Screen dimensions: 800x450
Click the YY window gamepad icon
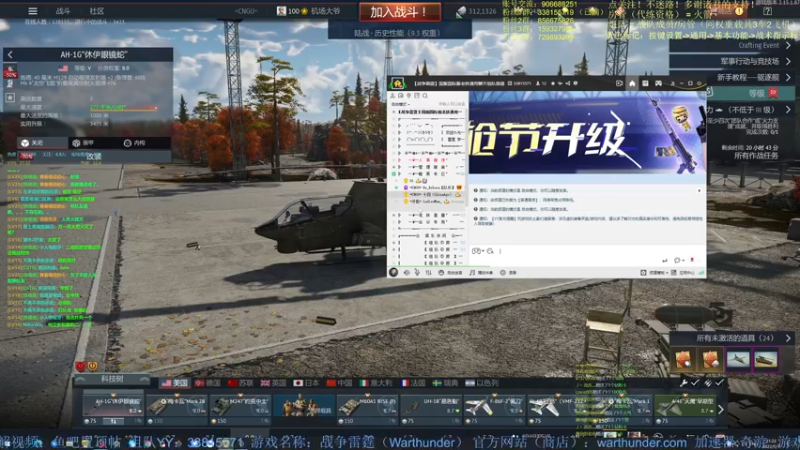pos(659,83)
